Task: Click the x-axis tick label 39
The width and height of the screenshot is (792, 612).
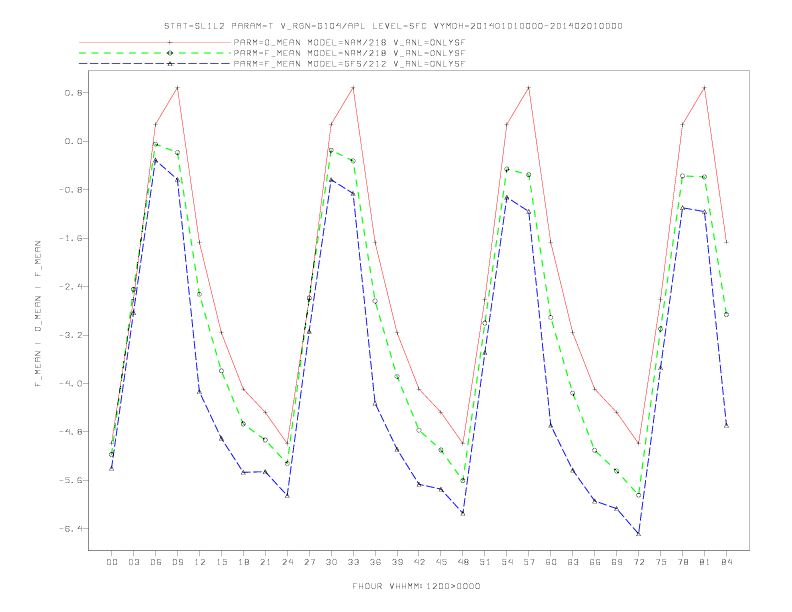Action: (x=397, y=562)
